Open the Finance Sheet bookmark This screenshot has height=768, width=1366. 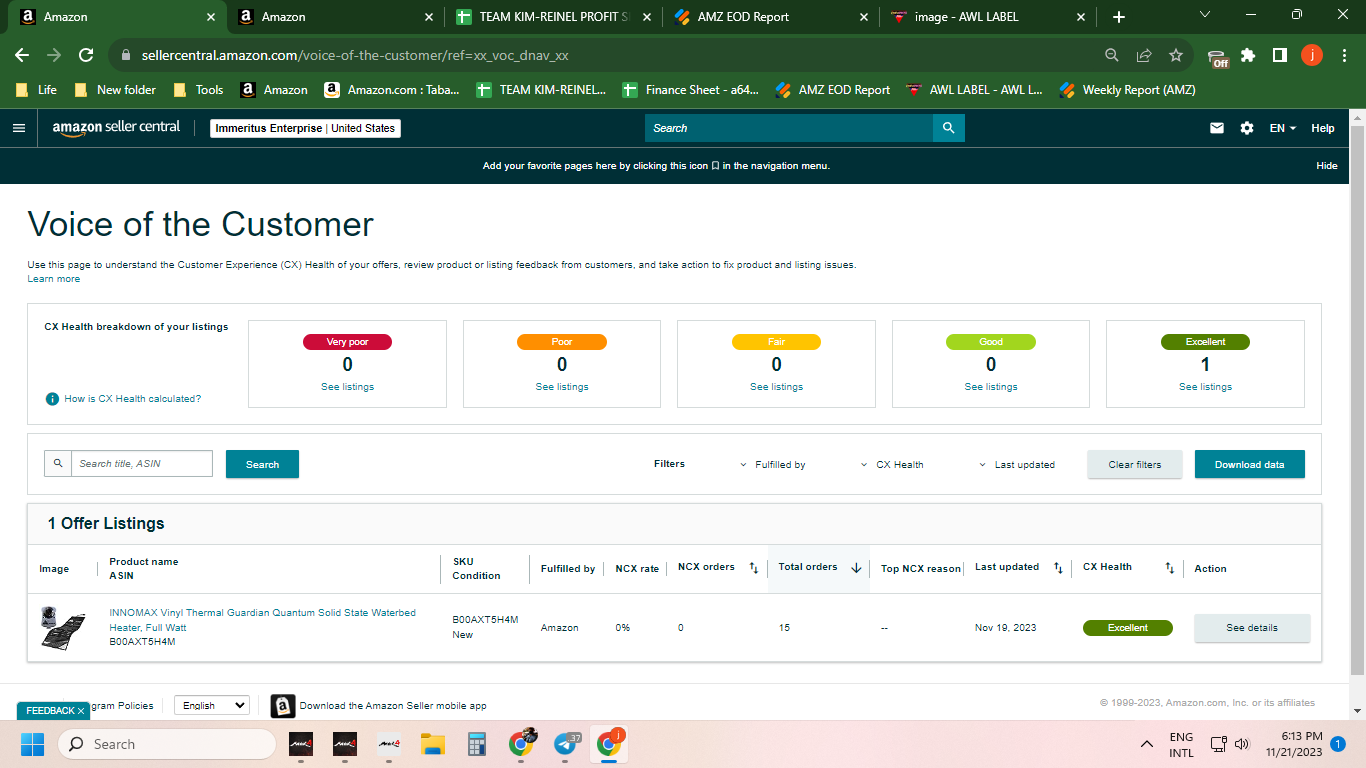pyautogui.click(x=691, y=90)
